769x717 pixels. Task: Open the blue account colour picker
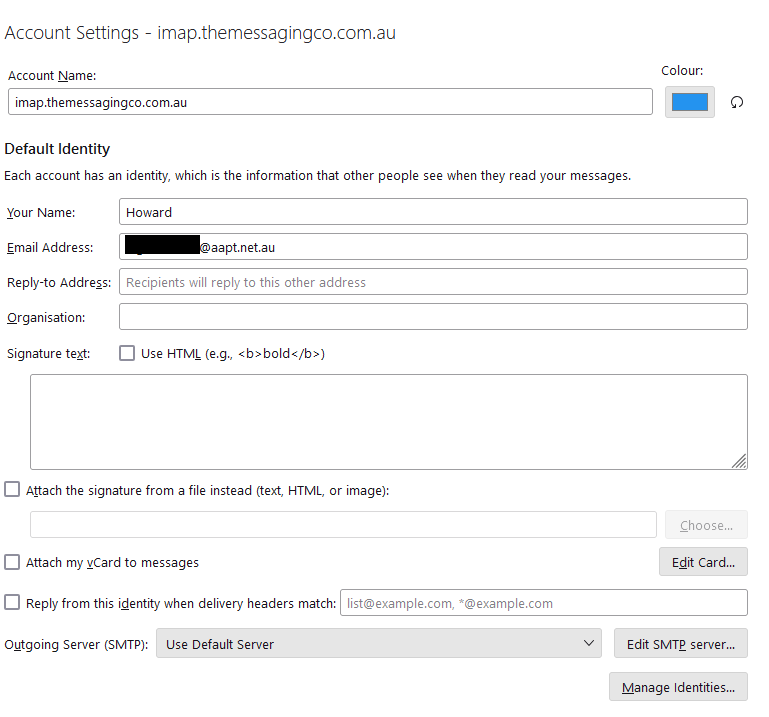(x=689, y=102)
